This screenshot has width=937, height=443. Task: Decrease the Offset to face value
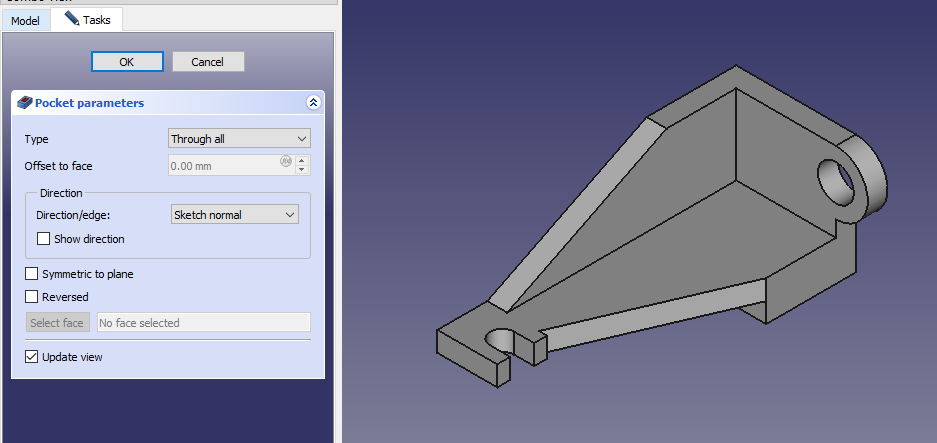302,171
